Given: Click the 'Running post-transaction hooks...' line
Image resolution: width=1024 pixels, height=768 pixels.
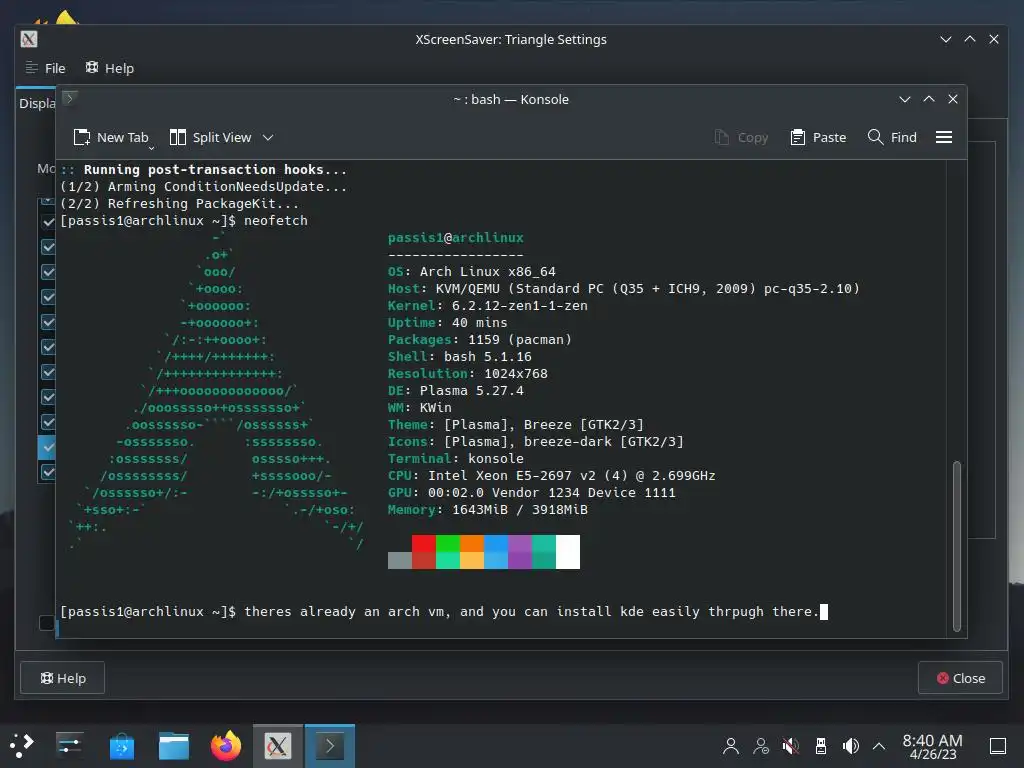Looking at the screenshot, I should 203,170.
